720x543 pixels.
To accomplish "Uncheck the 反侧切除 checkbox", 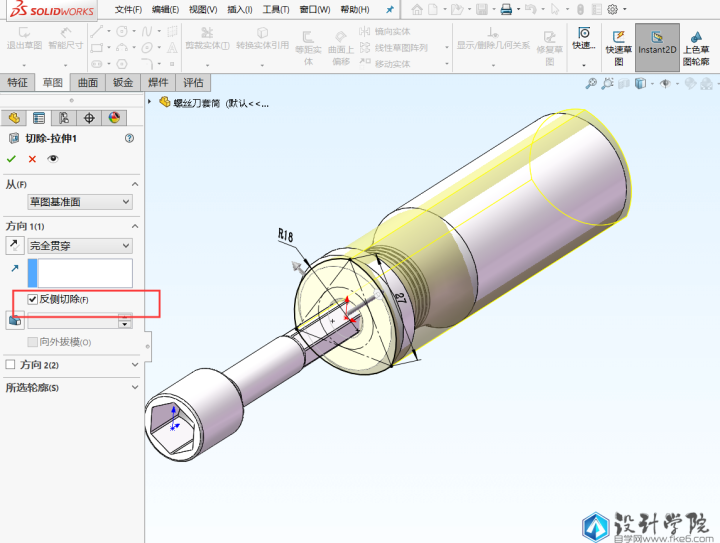I will click(x=33, y=300).
